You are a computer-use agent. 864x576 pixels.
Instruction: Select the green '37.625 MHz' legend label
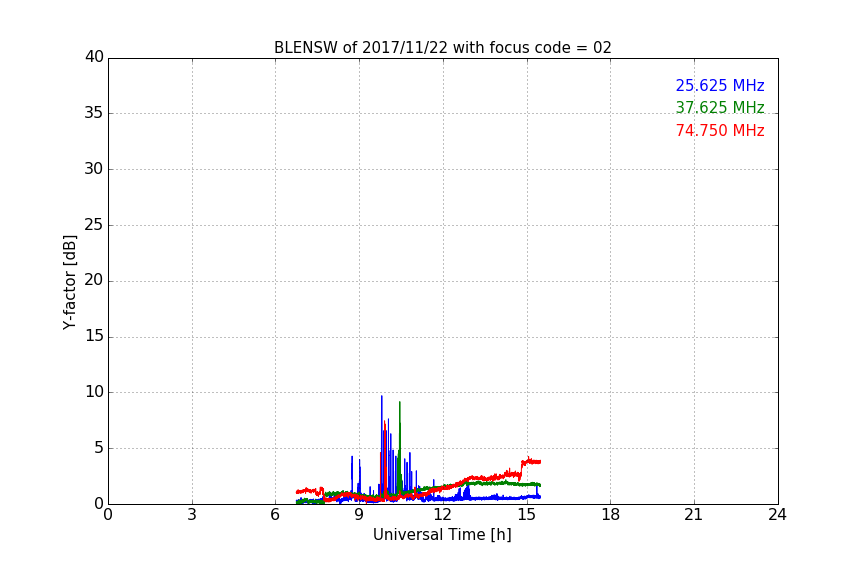720,107
